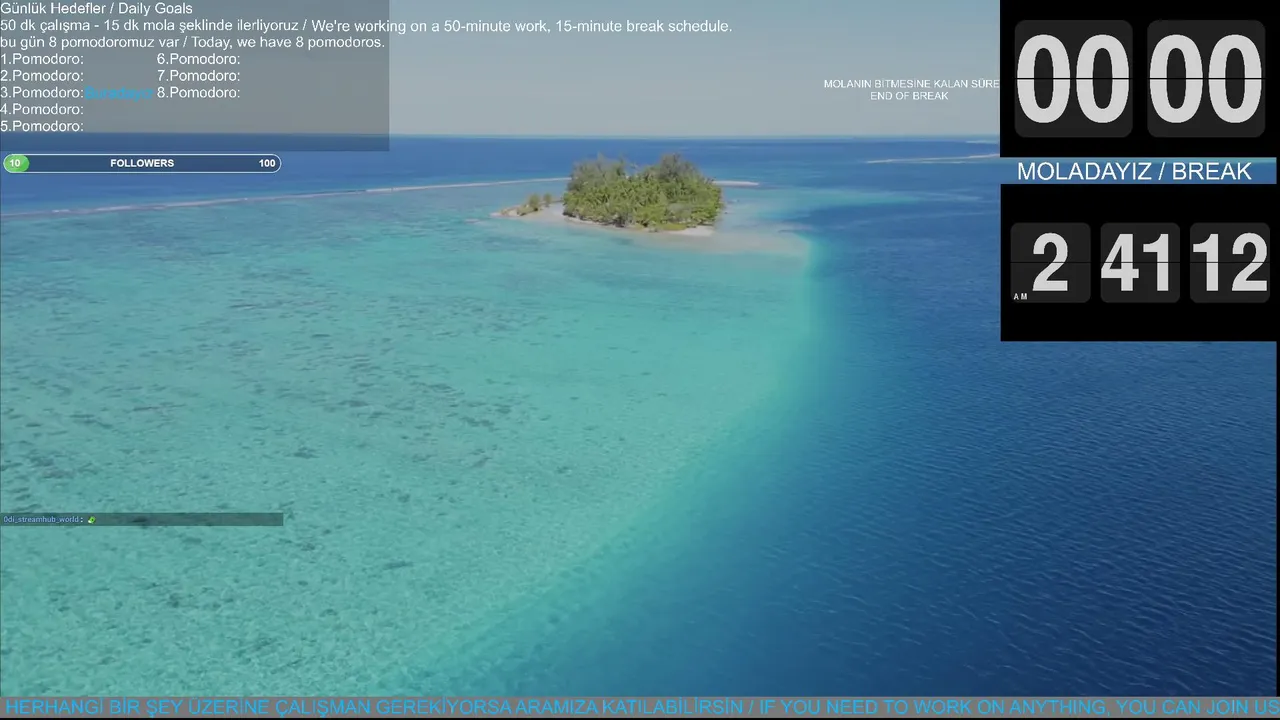Click the '4.Pomodoro:' goal line

click(x=42, y=110)
